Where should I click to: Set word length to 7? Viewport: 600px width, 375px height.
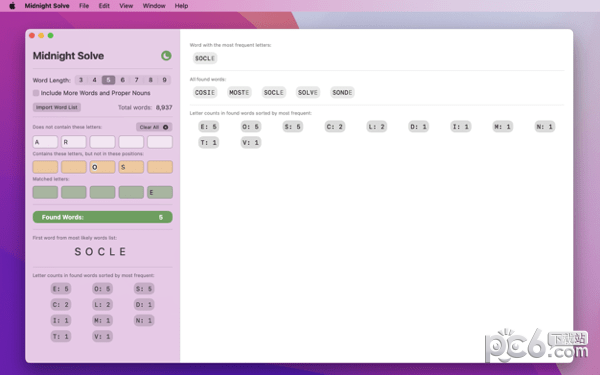[136, 80]
